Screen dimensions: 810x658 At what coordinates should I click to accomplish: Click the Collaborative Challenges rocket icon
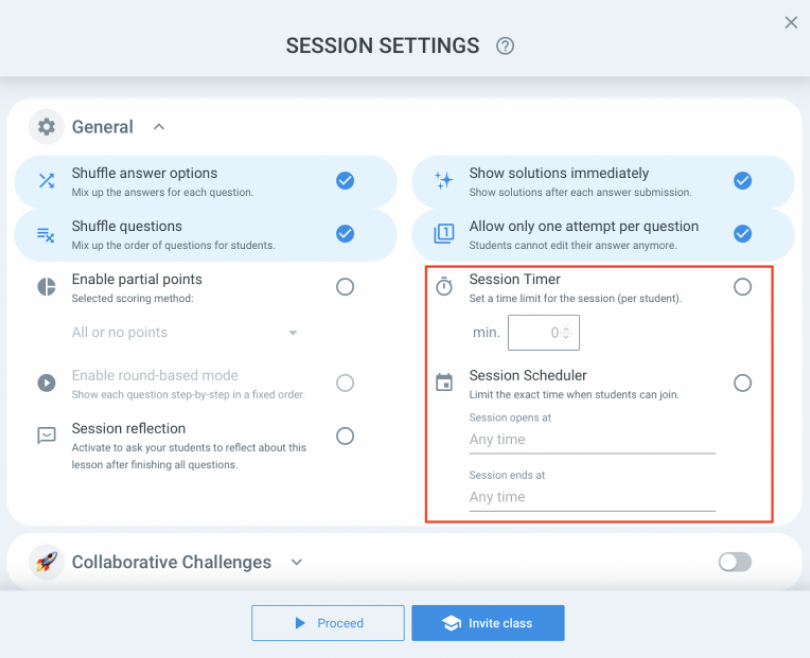click(46, 562)
